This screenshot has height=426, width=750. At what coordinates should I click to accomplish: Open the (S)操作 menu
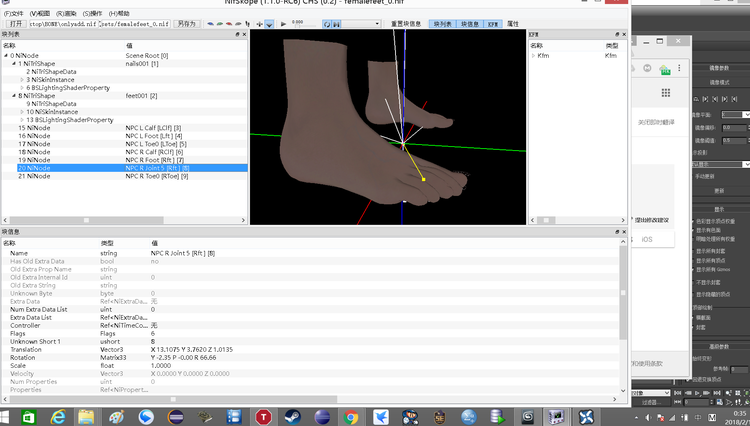(92, 13)
